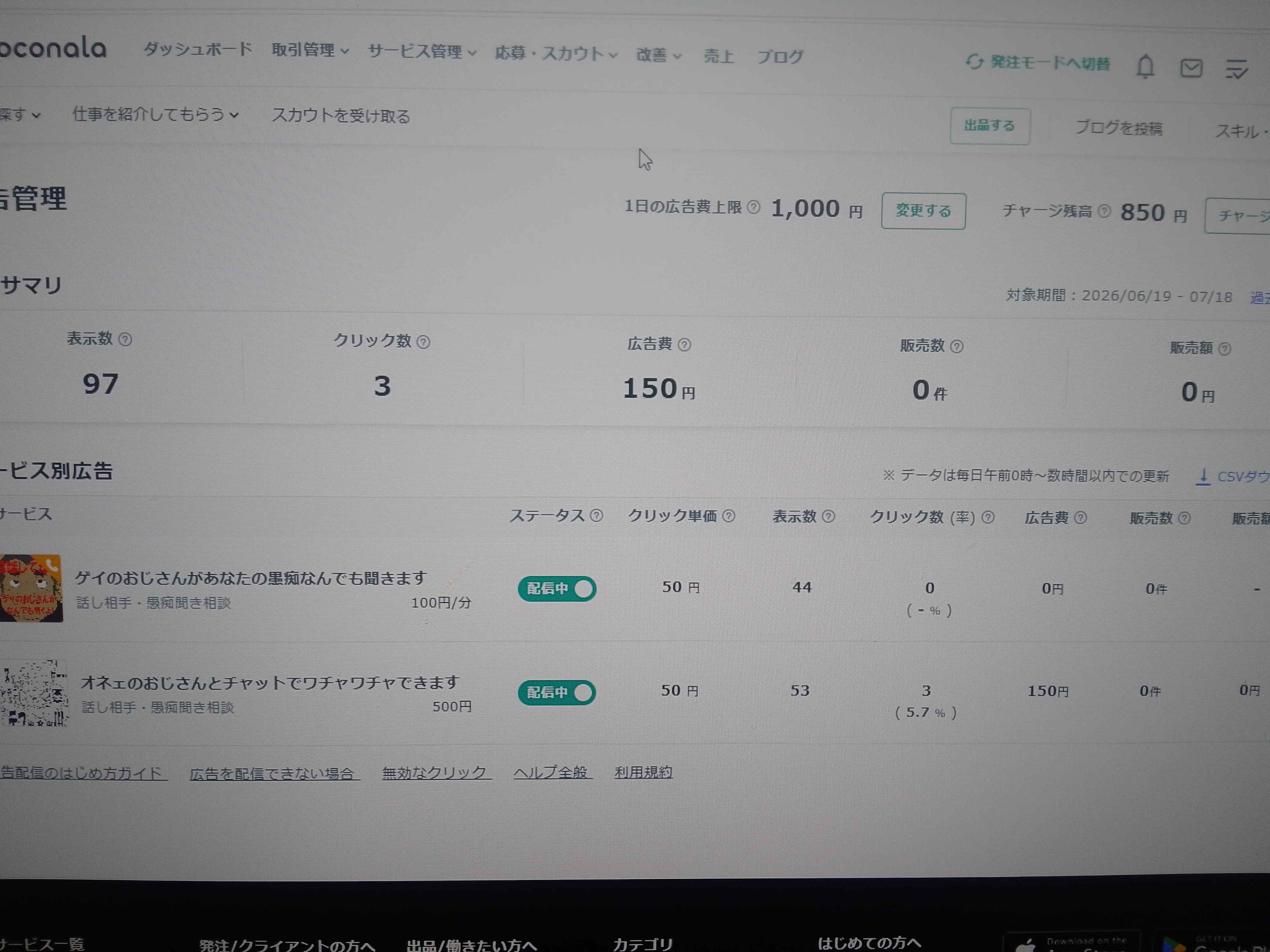This screenshot has width=1270, height=952.
Task: Expand the 取引管理 dropdown menu
Action: [x=310, y=50]
